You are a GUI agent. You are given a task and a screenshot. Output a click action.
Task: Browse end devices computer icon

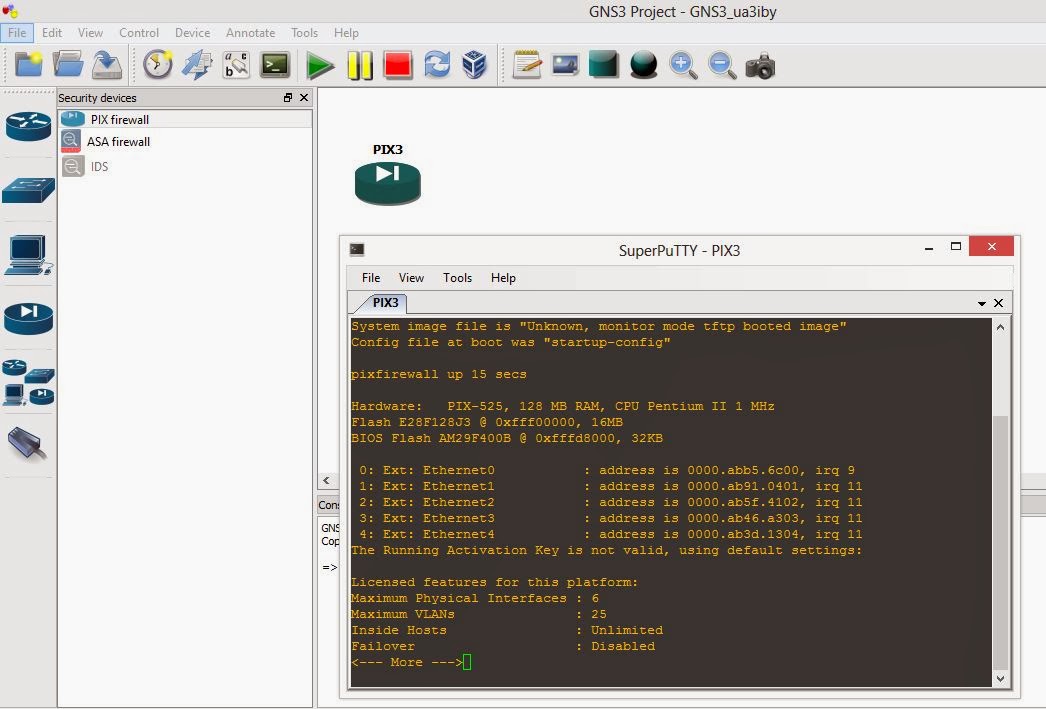tap(28, 254)
